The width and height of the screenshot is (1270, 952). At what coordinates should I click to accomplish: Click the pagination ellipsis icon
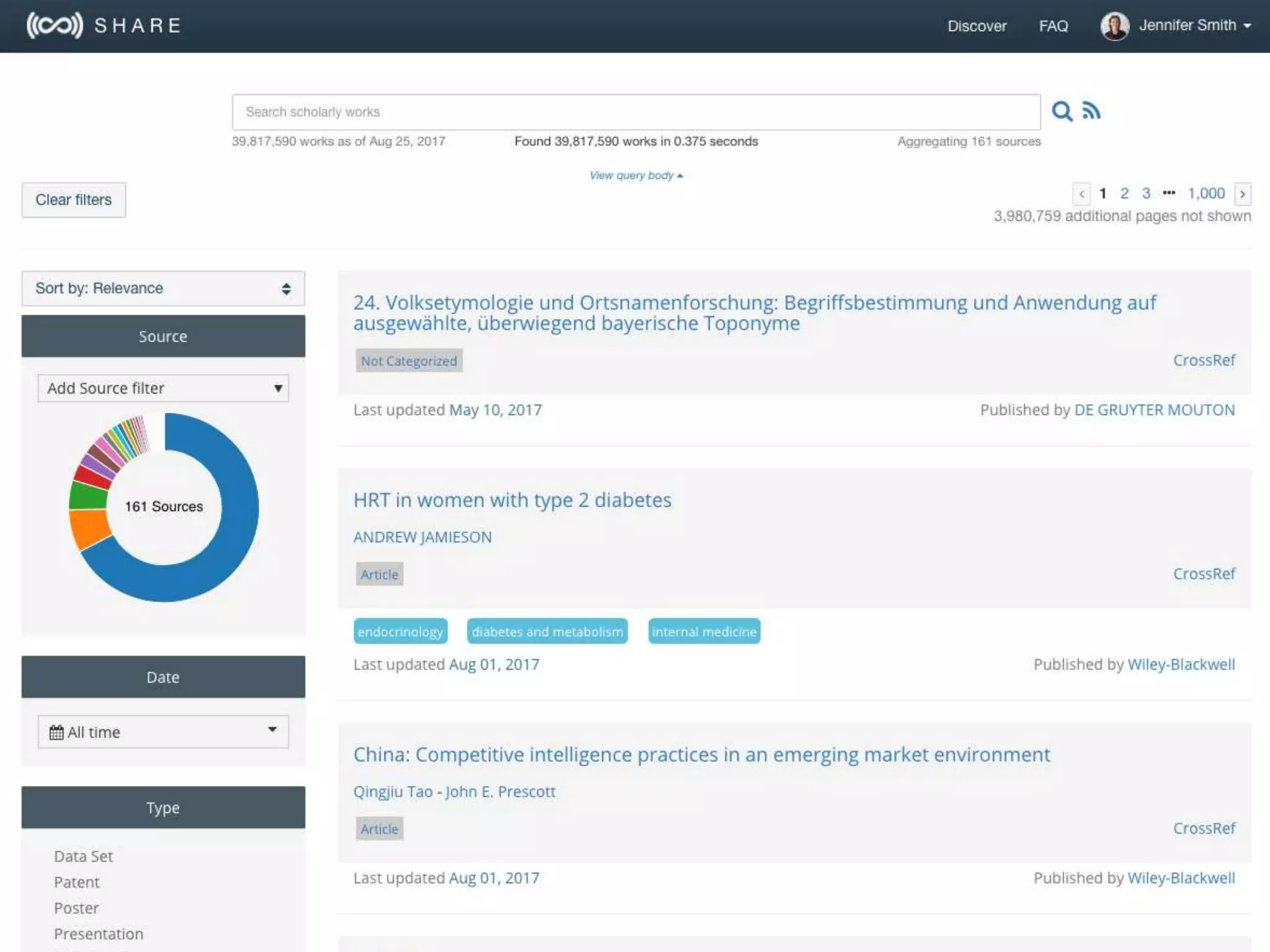click(1169, 193)
